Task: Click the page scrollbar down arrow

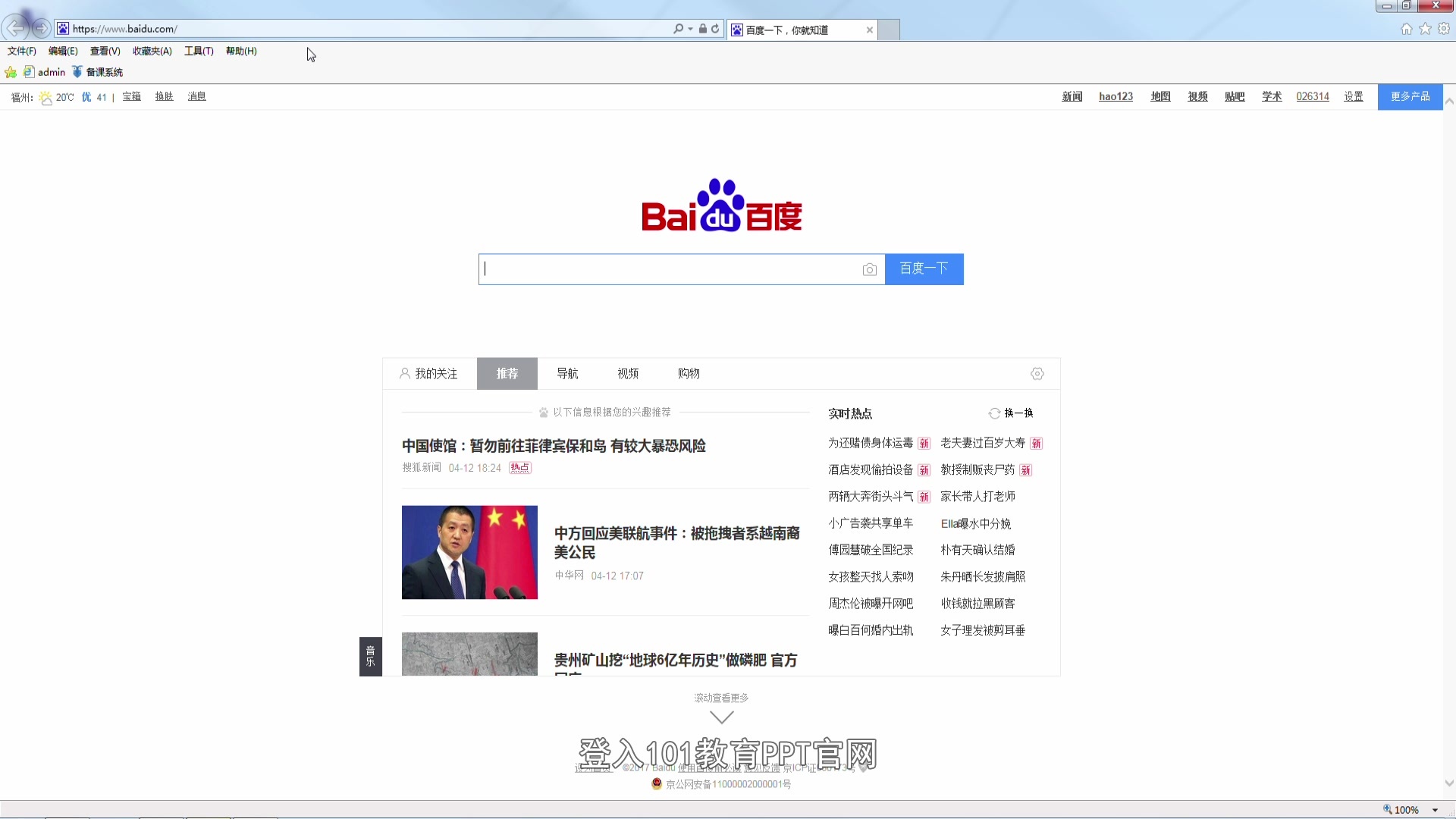Action: (1449, 783)
